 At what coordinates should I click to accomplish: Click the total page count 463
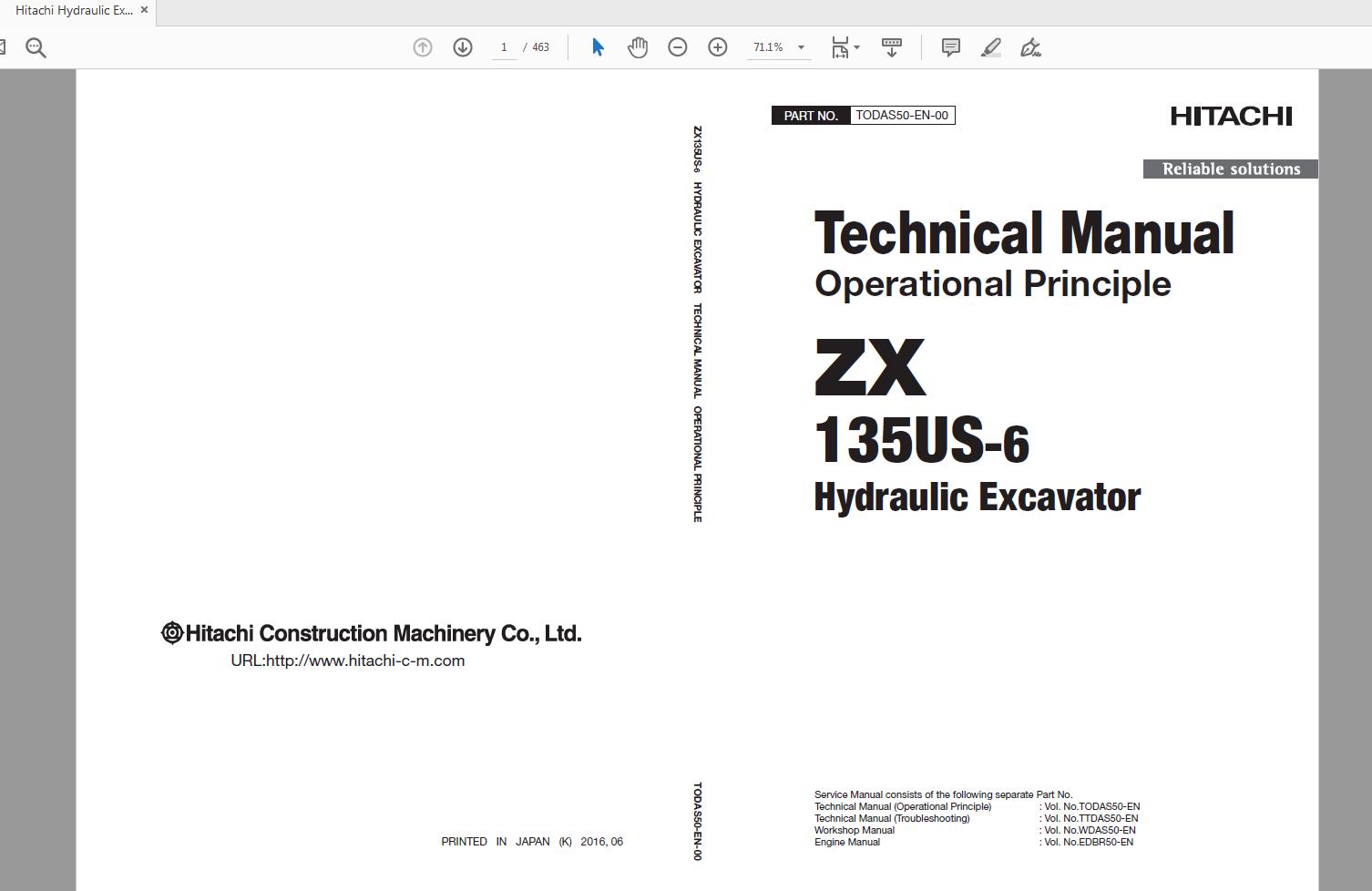(540, 47)
